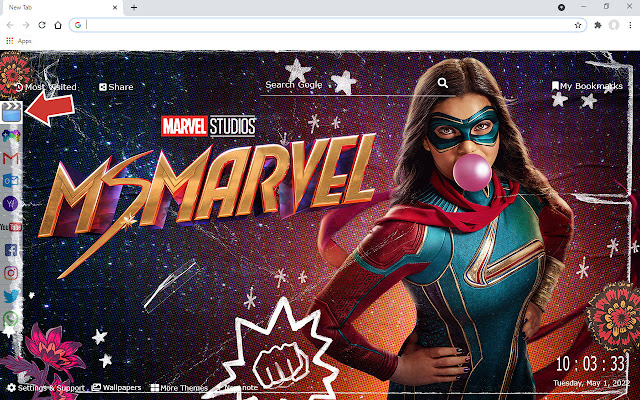The height and width of the screenshot is (400, 640).
Task: Open the WhatsApp sidebar shortcut
Action: click(11, 319)
